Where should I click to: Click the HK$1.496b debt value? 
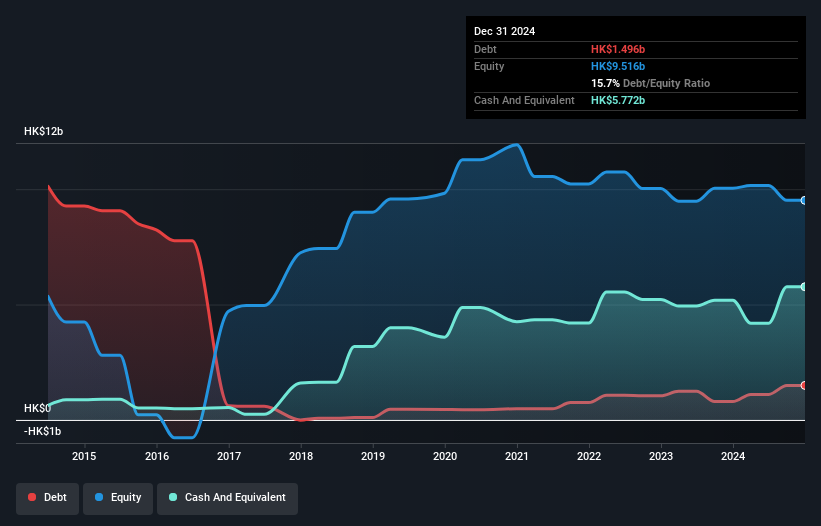point(618,49)
